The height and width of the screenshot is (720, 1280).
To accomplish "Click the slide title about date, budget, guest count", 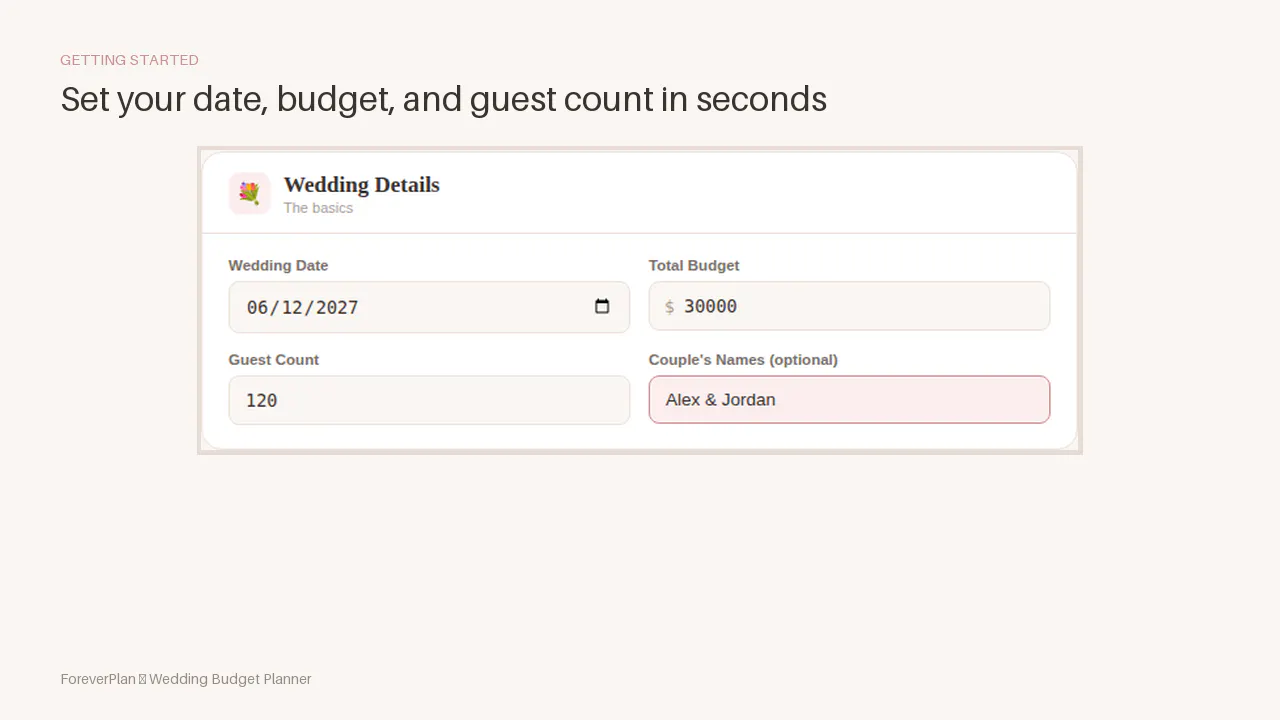I will click(x=443, y=99).
